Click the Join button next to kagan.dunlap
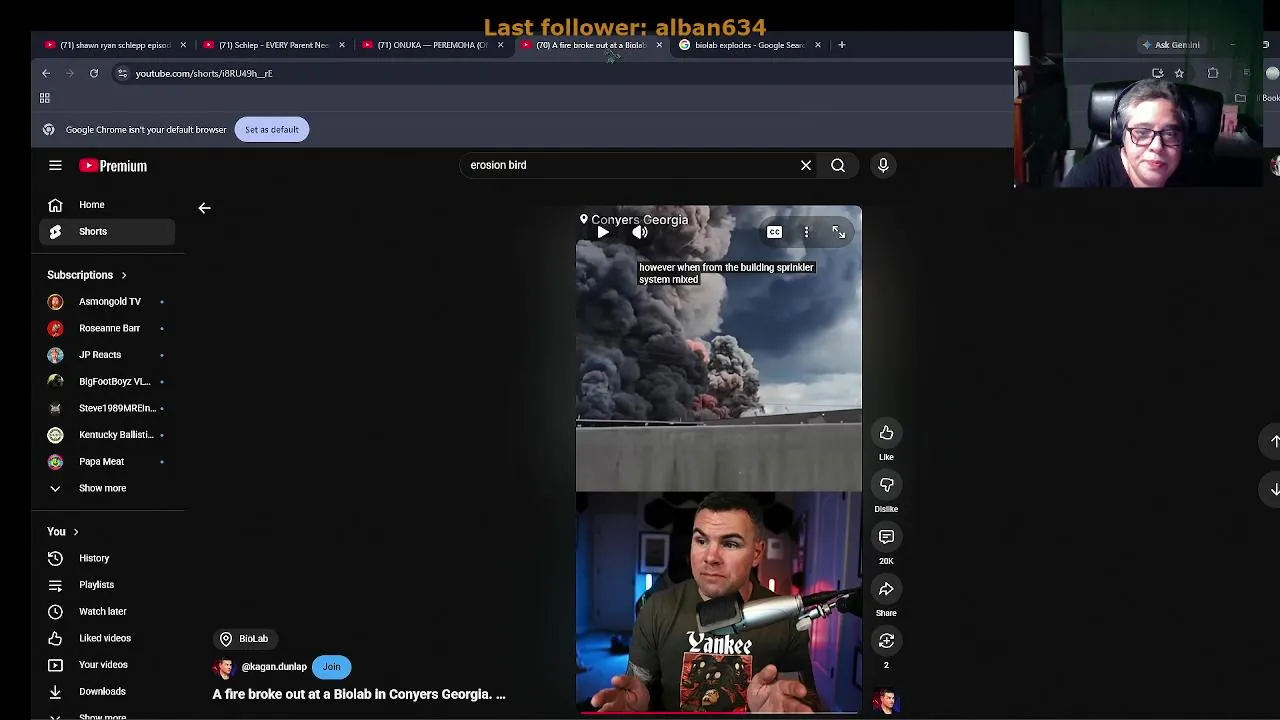Screen dimensions: 1280x720 pyautogui.click(x=331, y=667)
